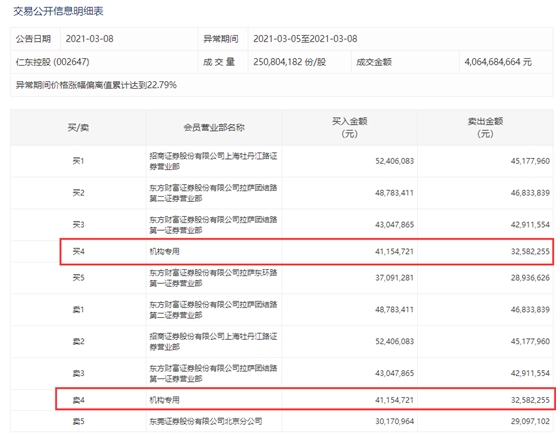
Task: Select sell amount 29,097,102
Action: [x=530, y=421]
